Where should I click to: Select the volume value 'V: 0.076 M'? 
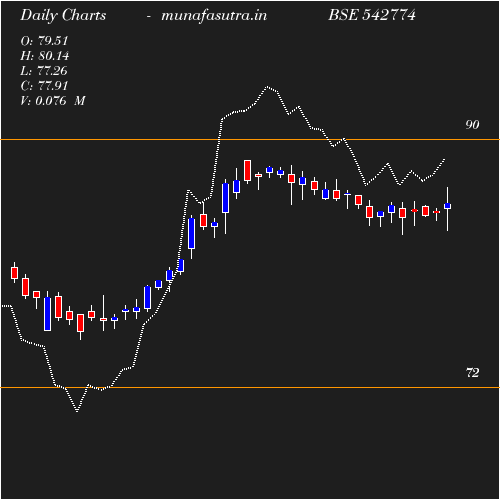click(x=53, y=101)
